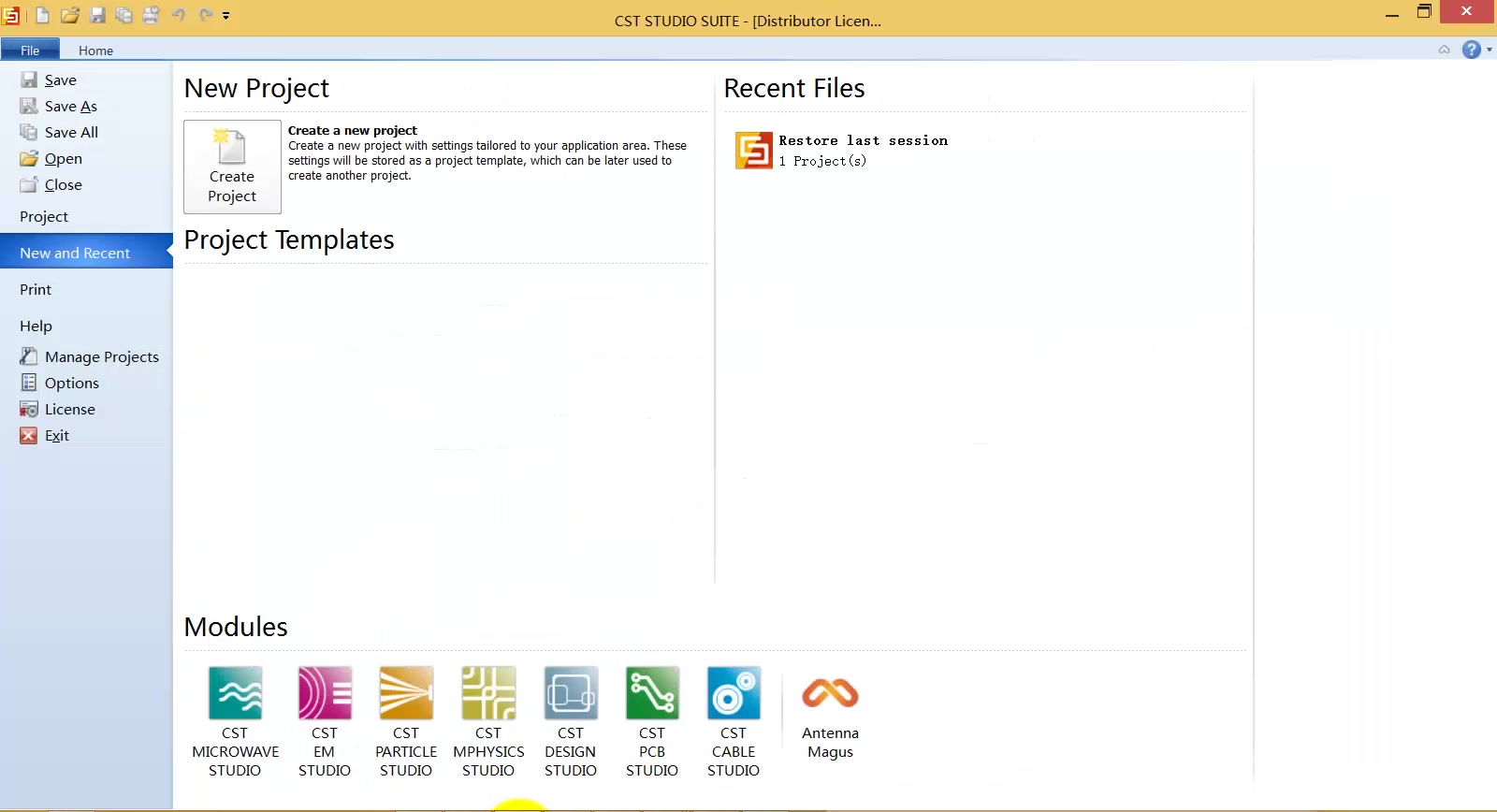This screenshot has height=812, width=1497.
Task: Click the Save All quick-access icon
Action: click(124, 15)
